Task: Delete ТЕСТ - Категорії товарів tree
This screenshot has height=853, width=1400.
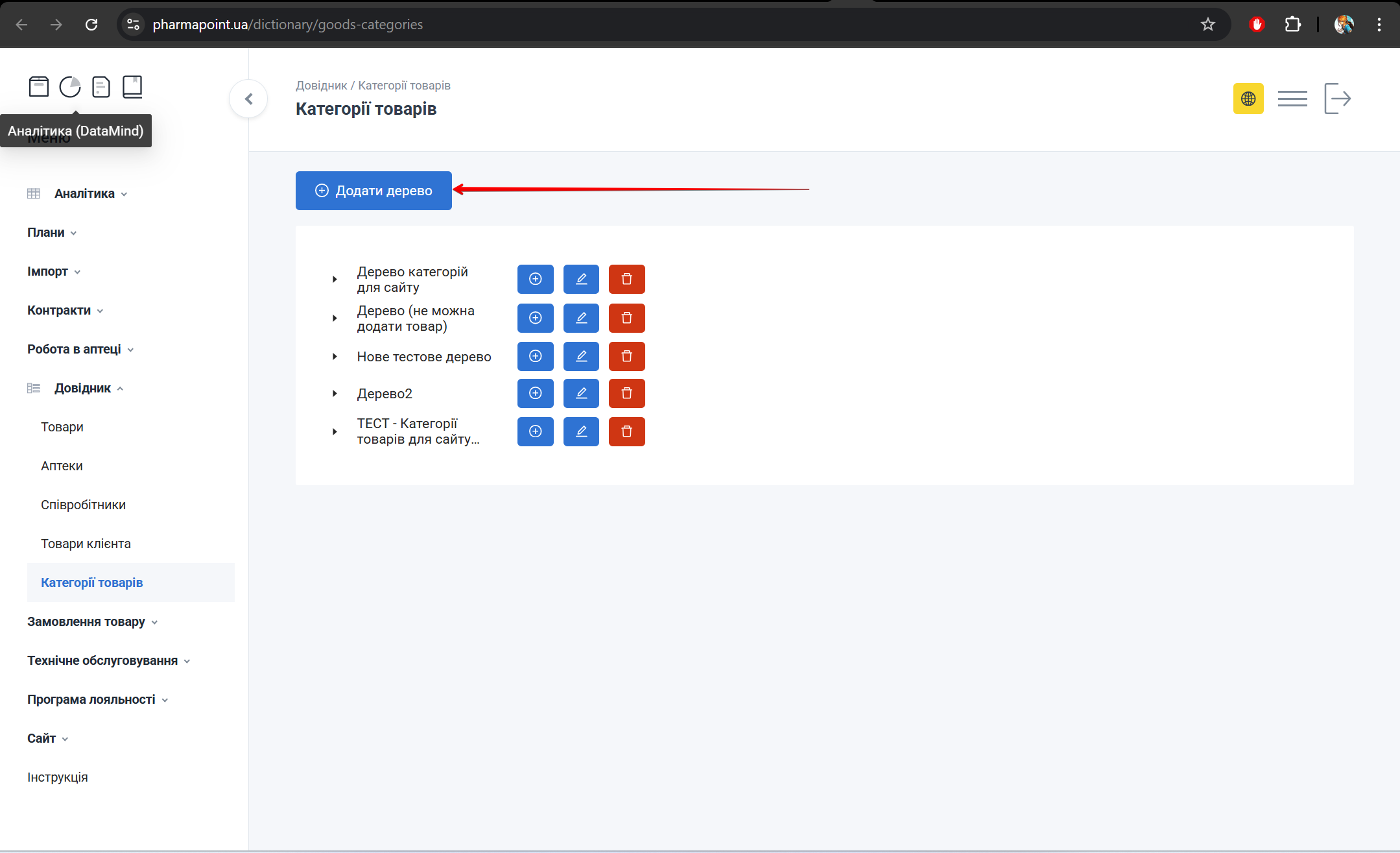Action: (x=626, y=431)
